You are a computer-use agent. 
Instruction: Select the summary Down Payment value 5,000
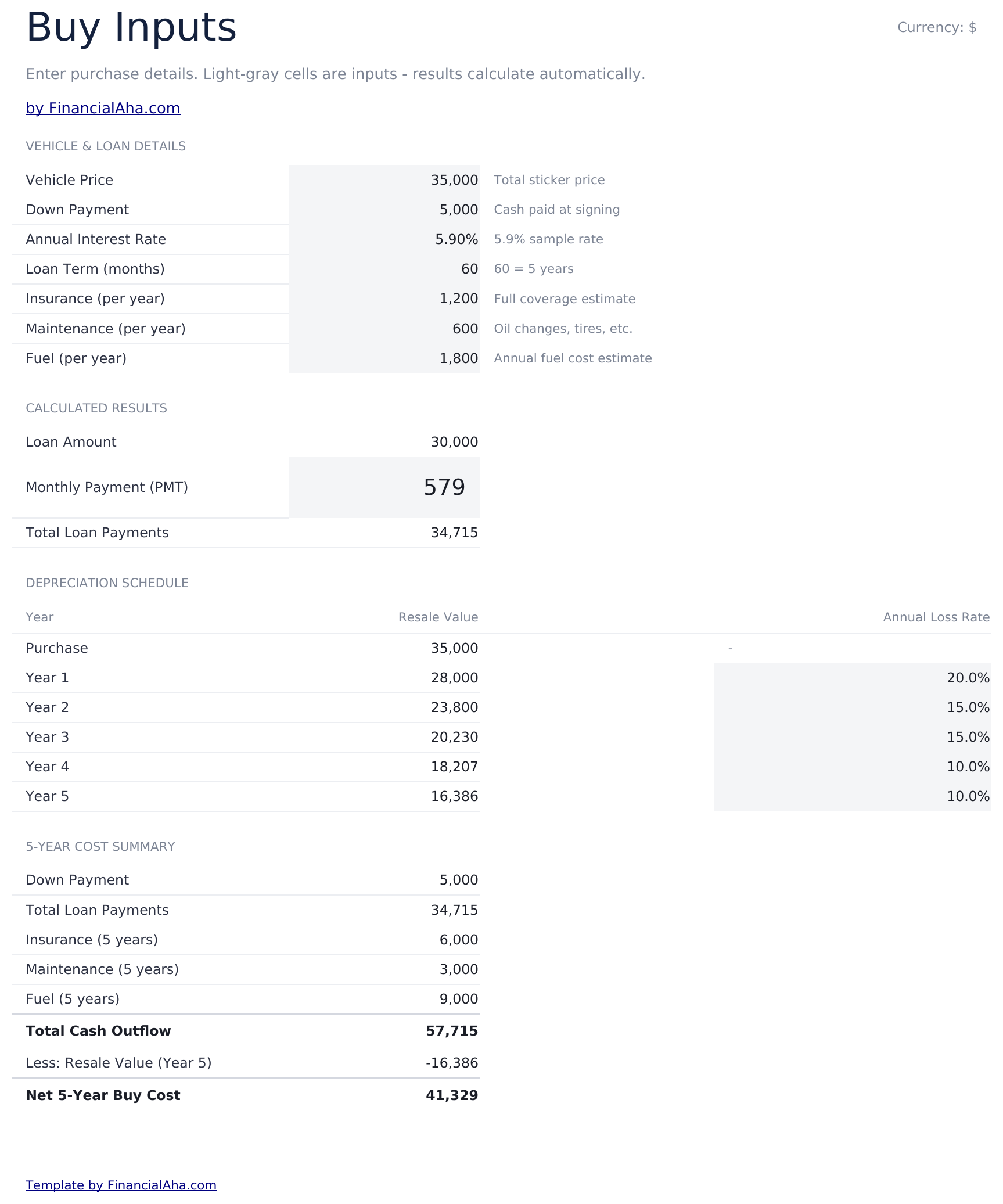click(x=458, y=880)
